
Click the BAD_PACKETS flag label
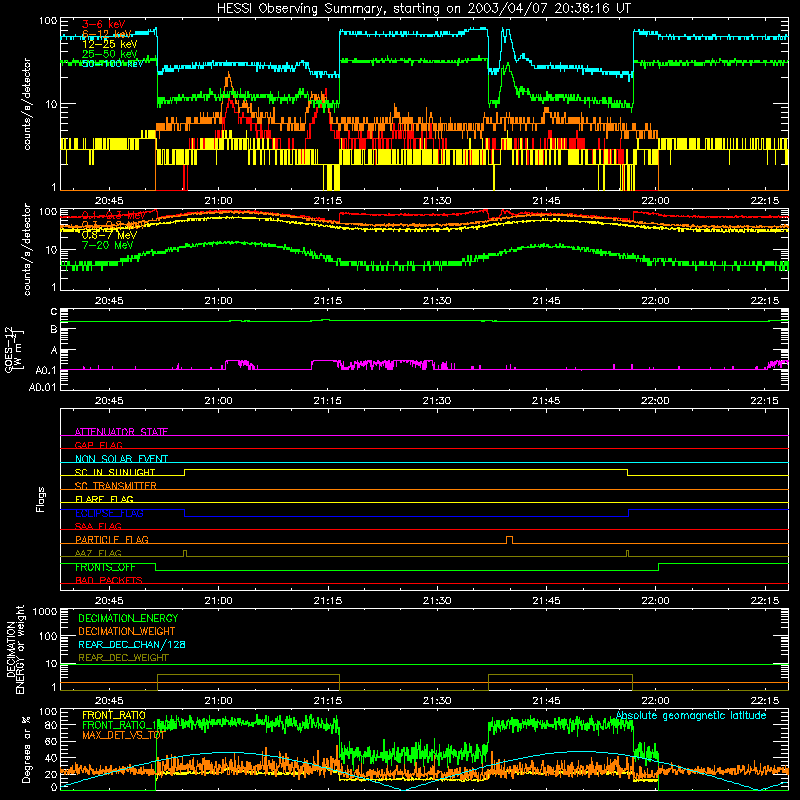click(x=109, y=580)
